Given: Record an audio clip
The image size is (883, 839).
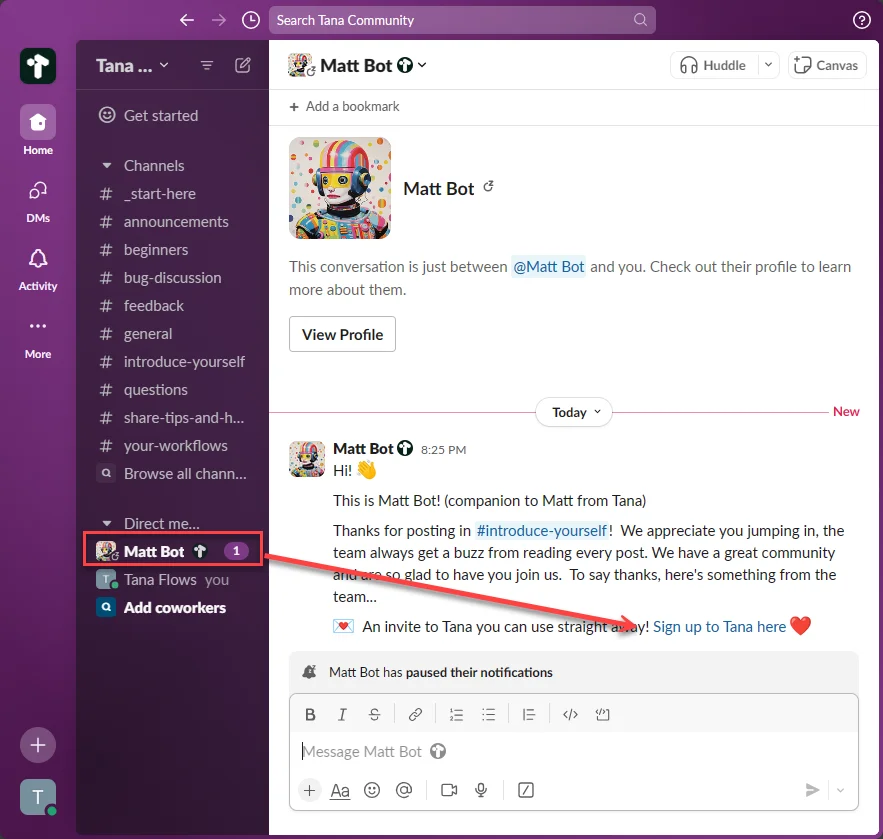Looking at the screenshot, I should [x=481, y=790].
